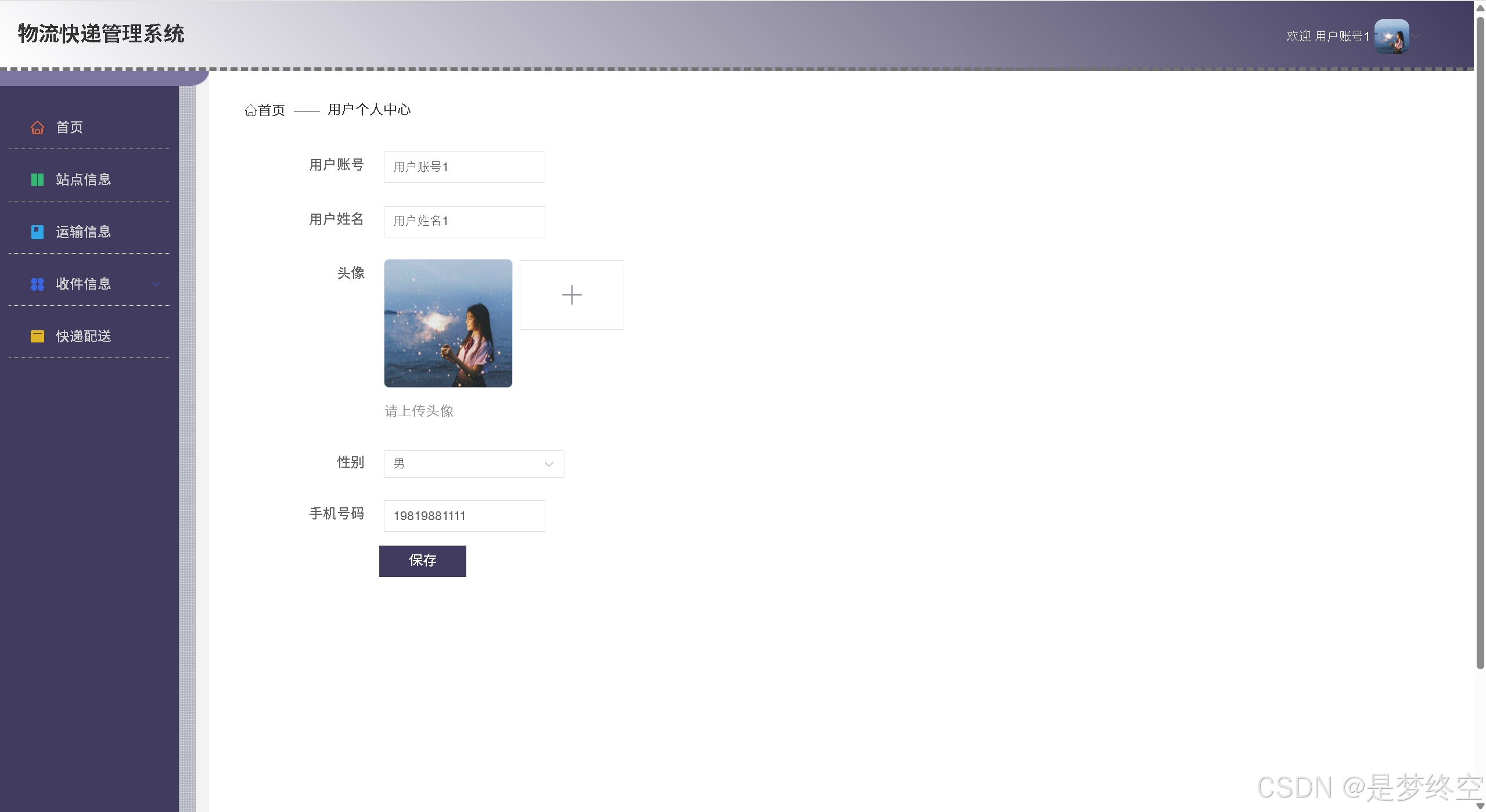Click the plus icon to upload avatar
Image resolution: width=1486 pixels, height=812 pixels.
coord(571,295)
